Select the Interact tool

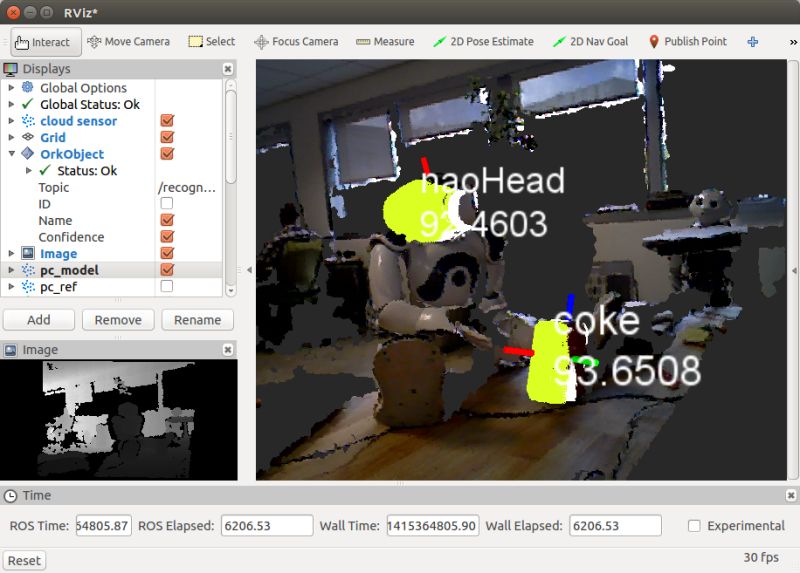(x=46, y=42)
